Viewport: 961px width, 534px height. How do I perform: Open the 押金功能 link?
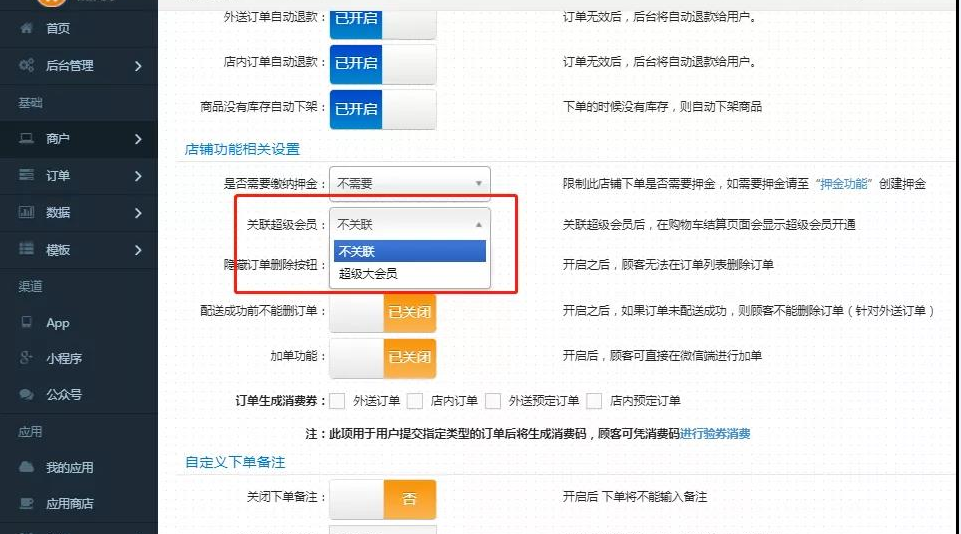click(843, 184)
